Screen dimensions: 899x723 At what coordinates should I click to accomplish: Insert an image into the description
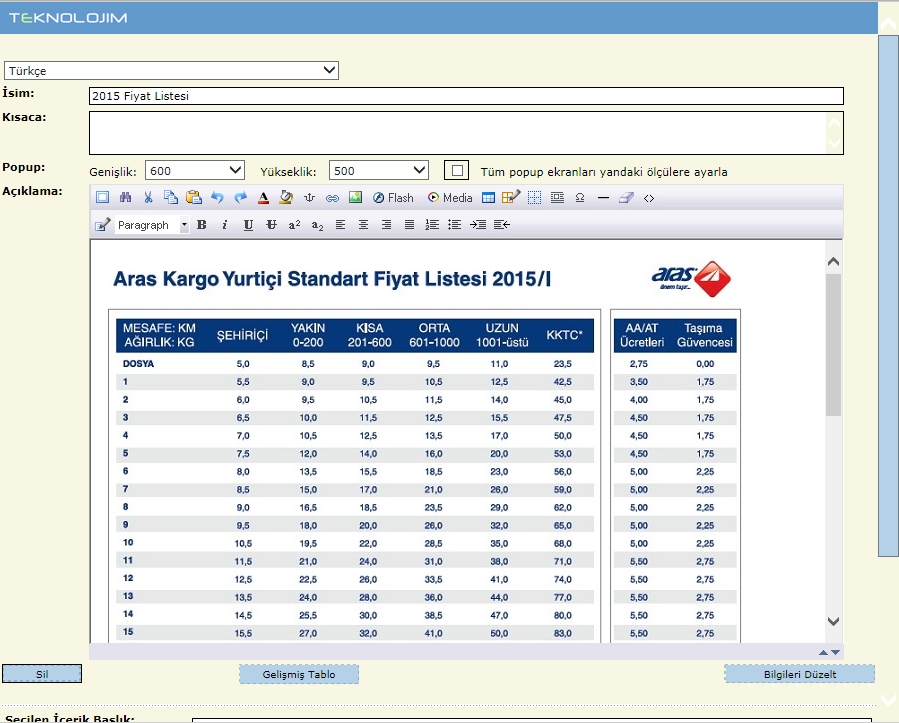(355, 198)
